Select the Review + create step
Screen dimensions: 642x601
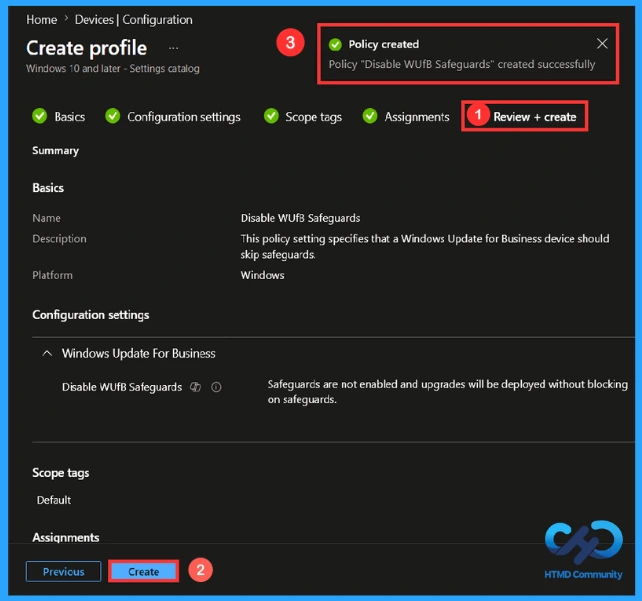coord(535,117)
